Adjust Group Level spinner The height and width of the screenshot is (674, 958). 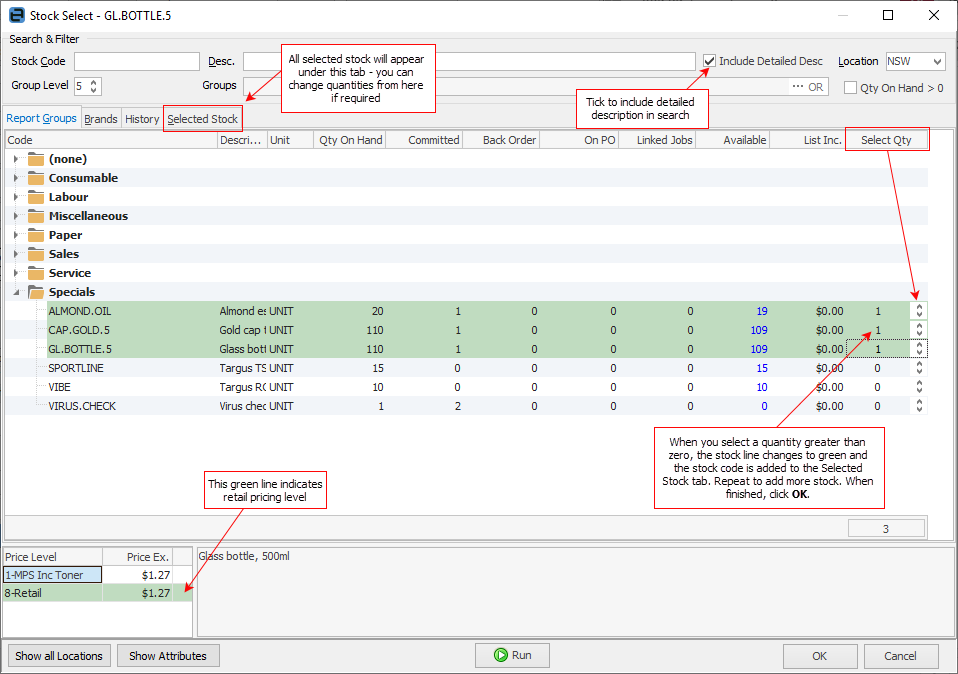click(x=95, y=87)
